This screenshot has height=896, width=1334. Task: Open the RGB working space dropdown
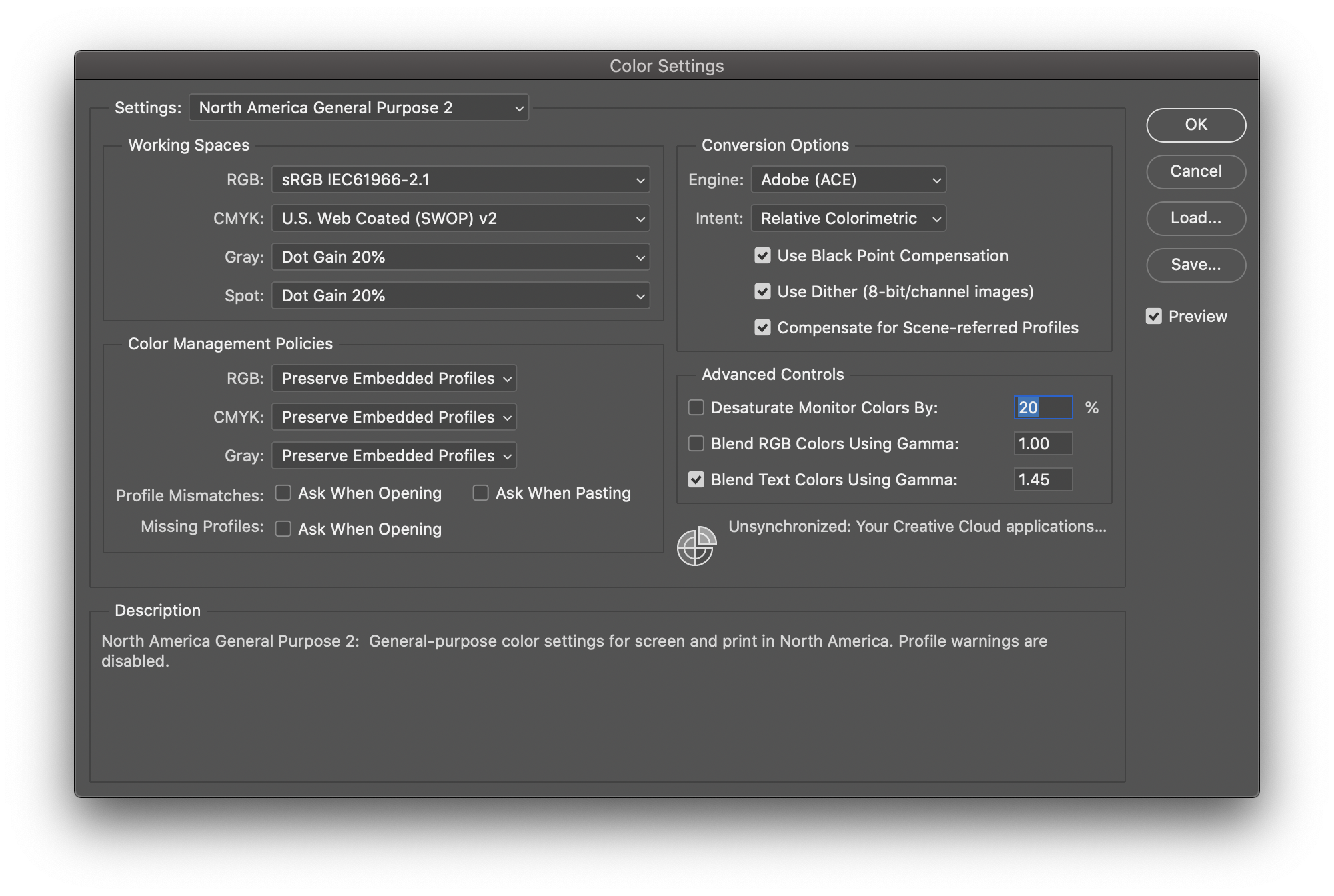(x=460, y=179)
